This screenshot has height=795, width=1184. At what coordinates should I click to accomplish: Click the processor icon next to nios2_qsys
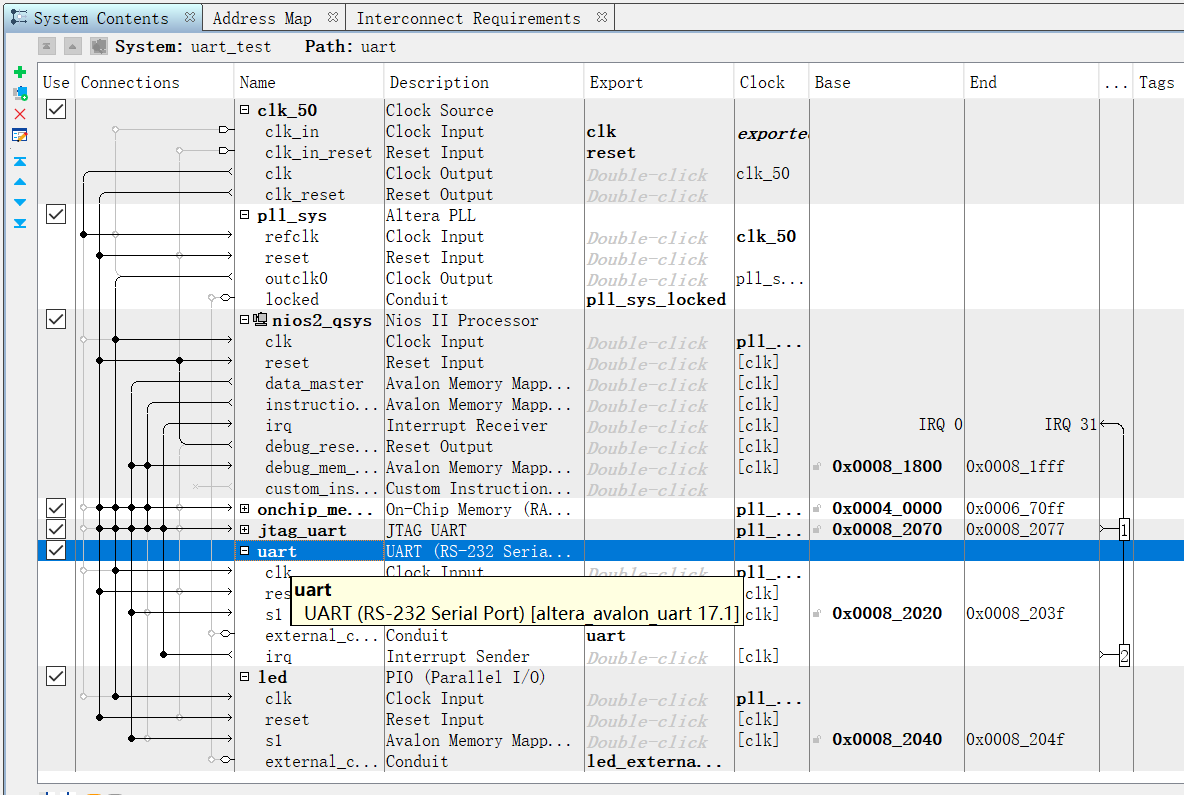261,319
